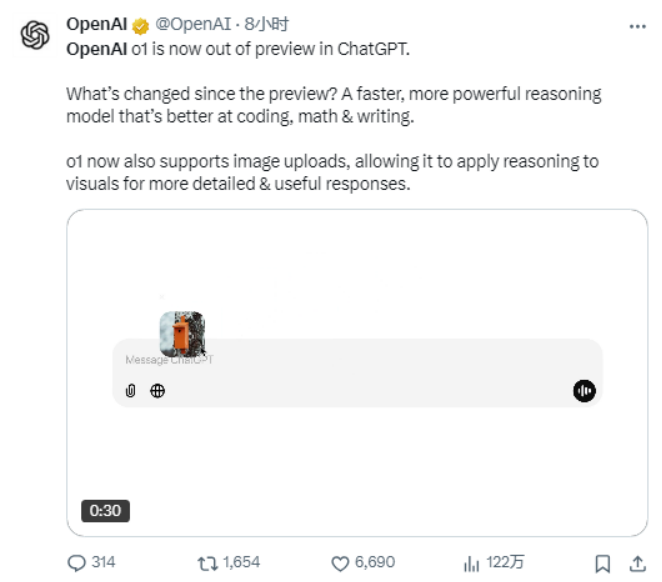Image resolution: width=662 pixels, height=582 pixels.
Task: Click the 0:30 video duration badge
Action: (x=105, y=510)
